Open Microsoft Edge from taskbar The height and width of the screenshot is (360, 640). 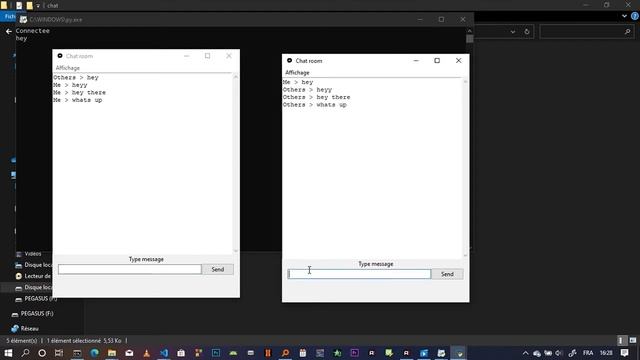(x=94, y=353)
